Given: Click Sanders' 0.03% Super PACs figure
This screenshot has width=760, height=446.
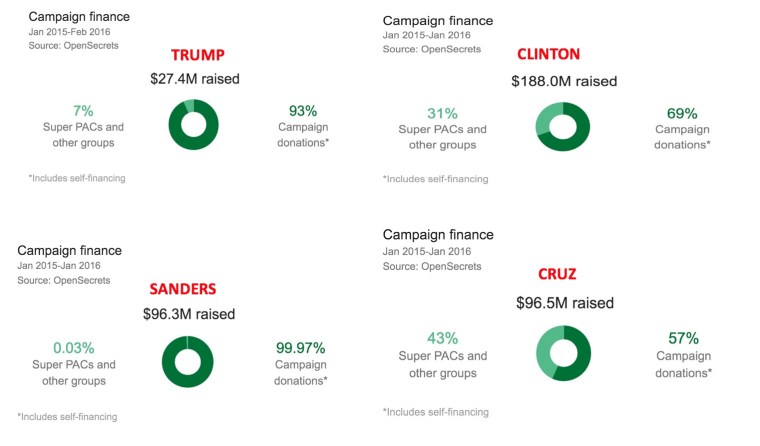Looking at the screenshot, I should [x=74, y=348].
